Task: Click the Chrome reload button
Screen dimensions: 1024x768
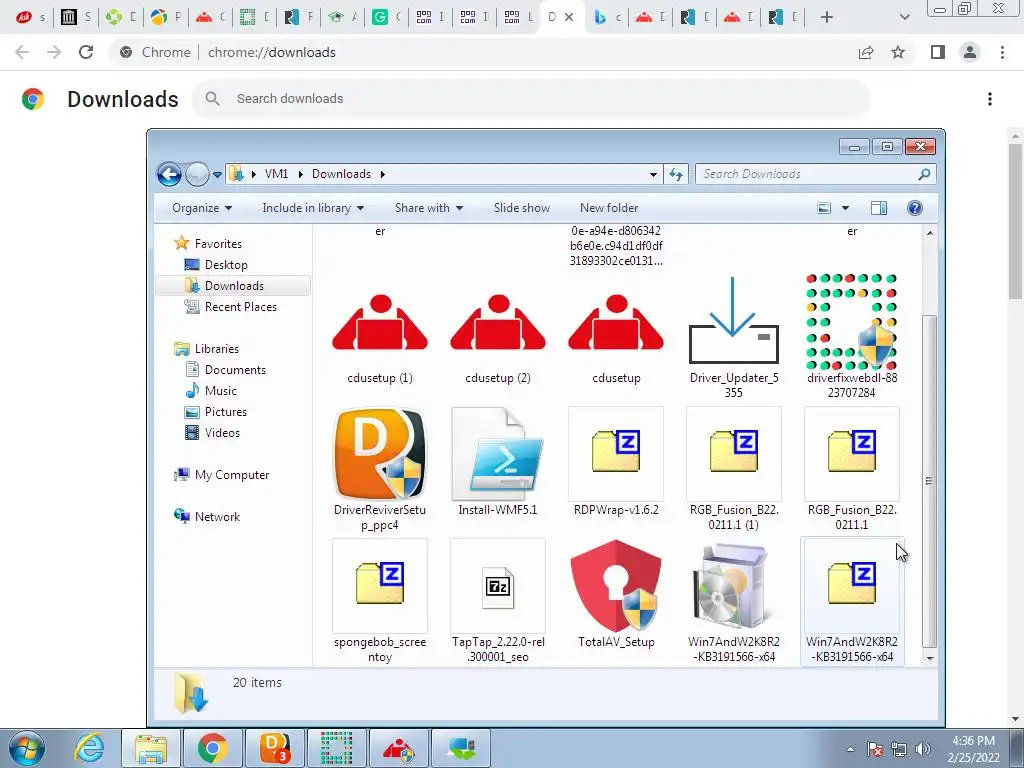Action: click(x=86, y=52)
